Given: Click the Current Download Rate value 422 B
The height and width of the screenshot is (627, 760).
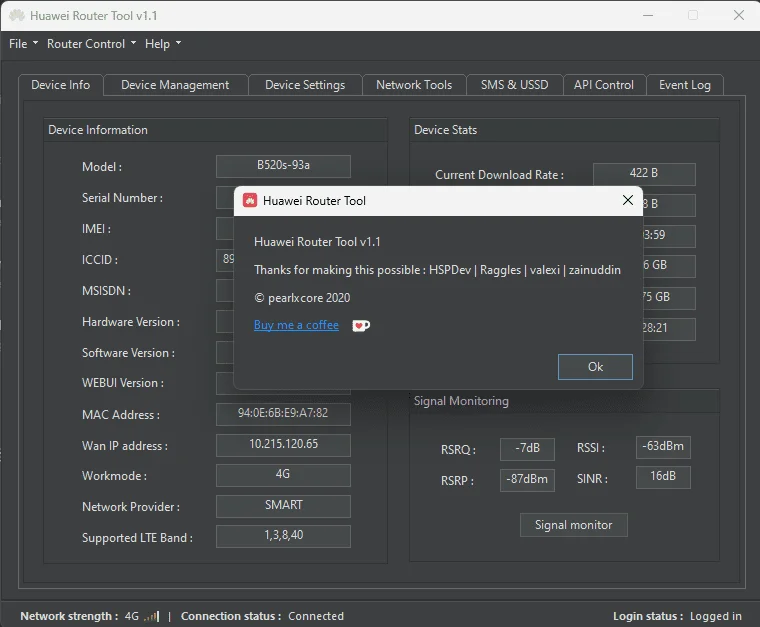Looking at the screenshot, I should click(644, 173).
